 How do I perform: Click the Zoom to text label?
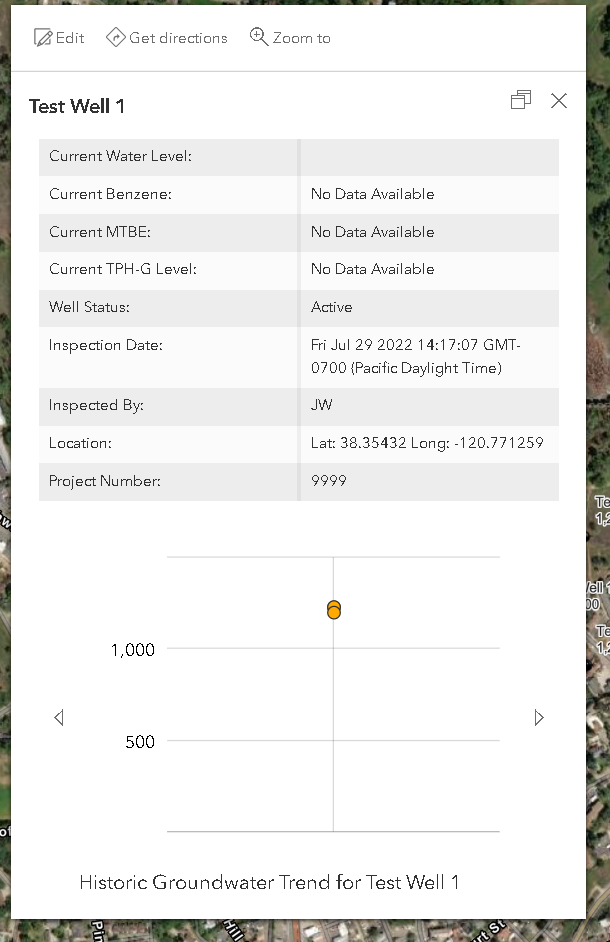[x=300, y=38]
